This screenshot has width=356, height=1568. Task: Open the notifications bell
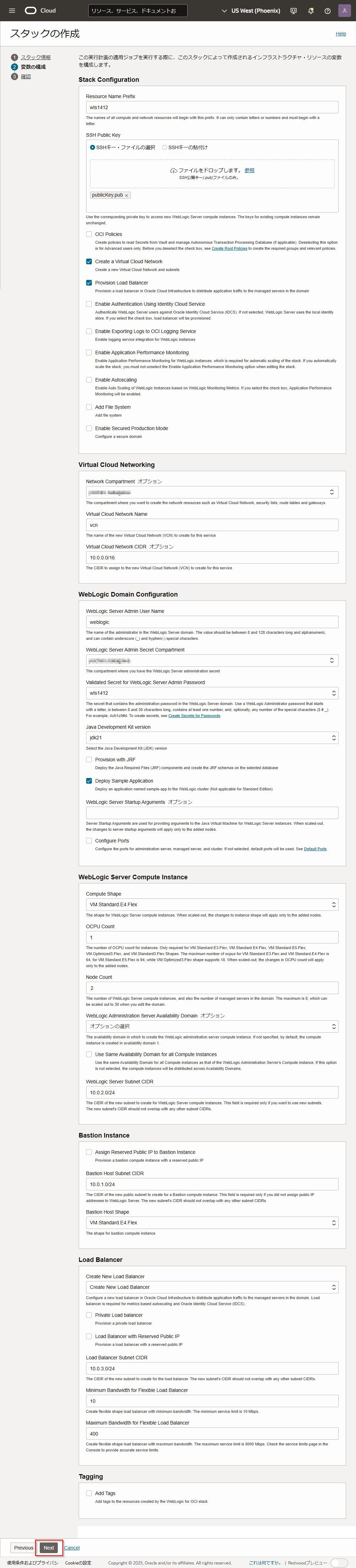tap(311, 11)
